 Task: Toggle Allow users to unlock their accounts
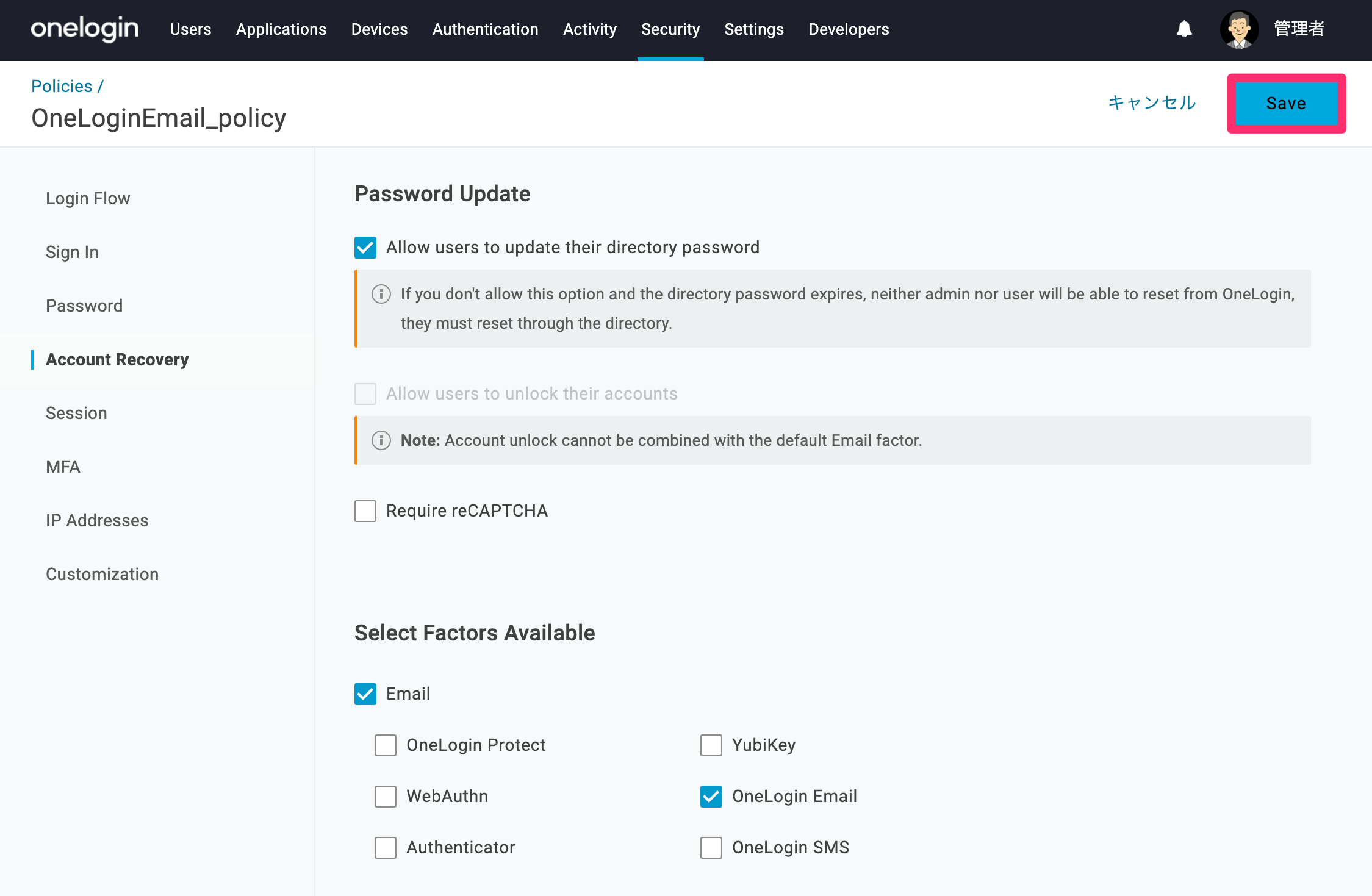click(x=365, y=394)
